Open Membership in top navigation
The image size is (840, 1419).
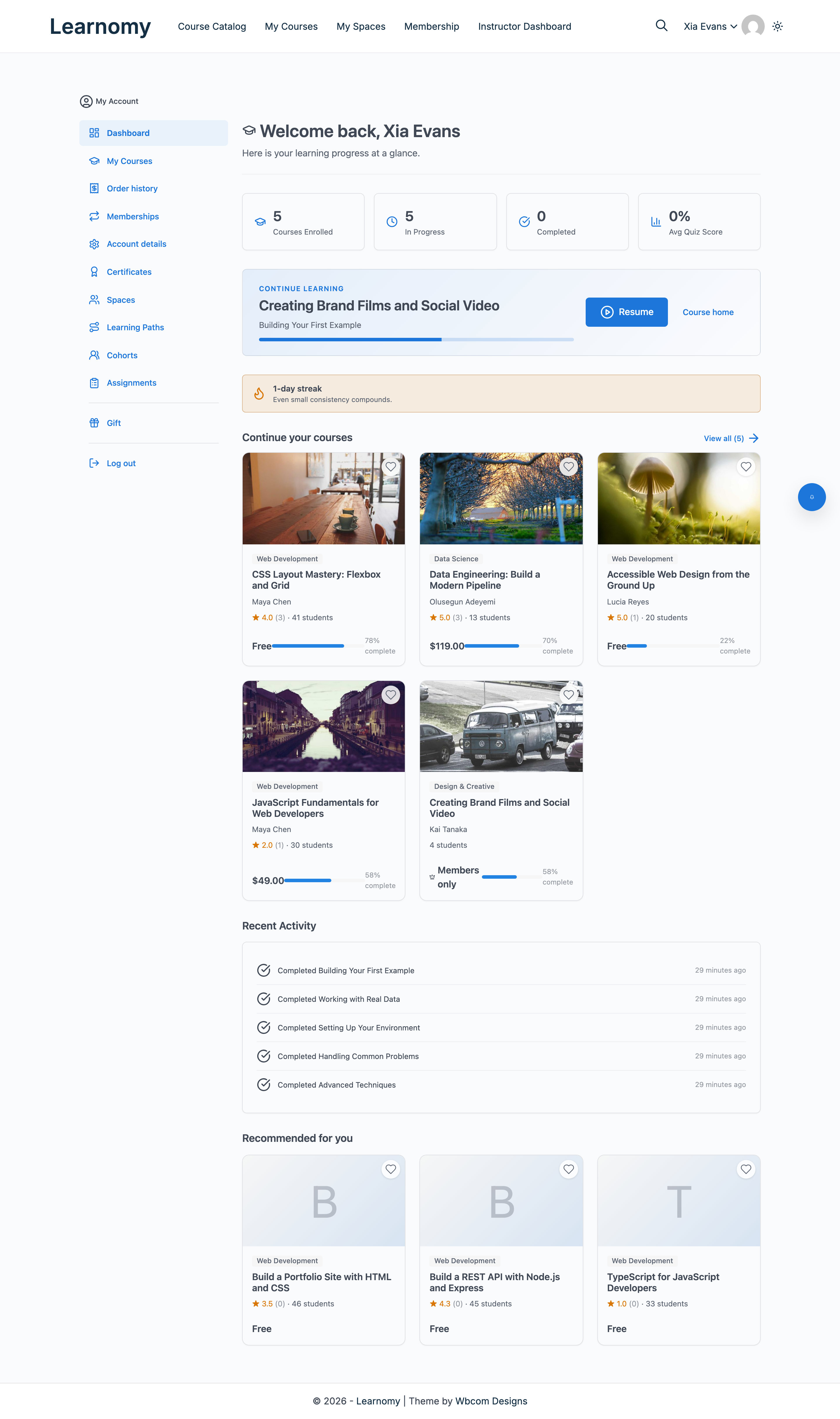click(x=431, y=27)
